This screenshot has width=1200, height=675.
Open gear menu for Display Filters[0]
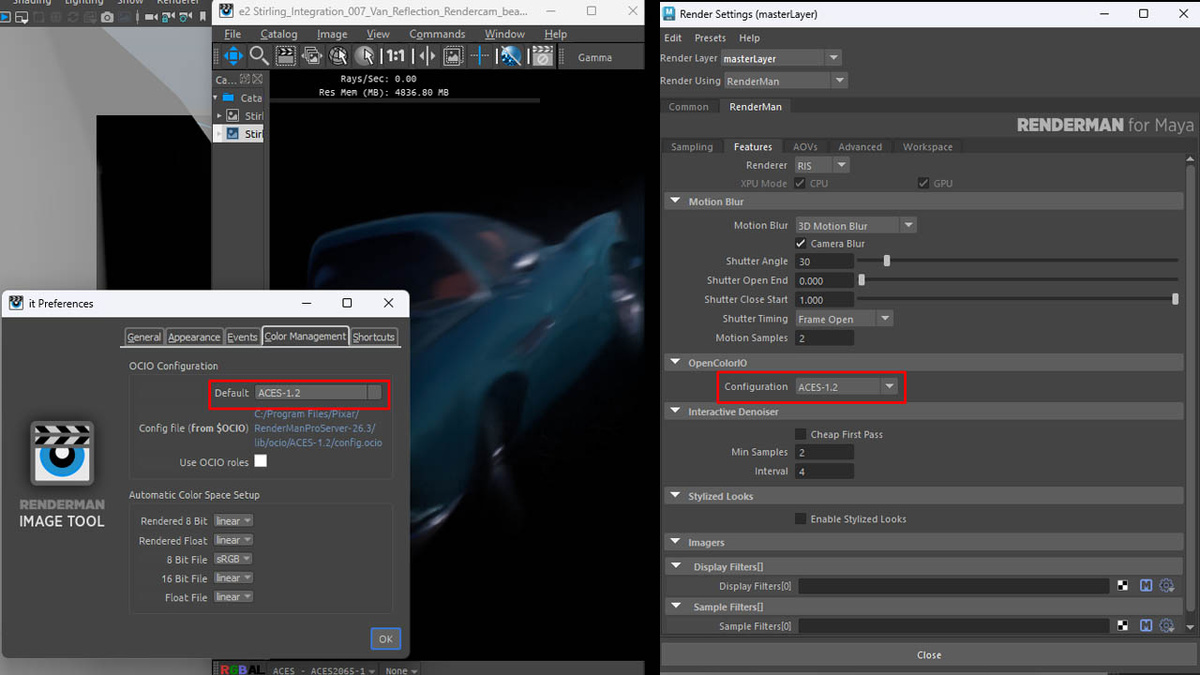(1167, 586)
